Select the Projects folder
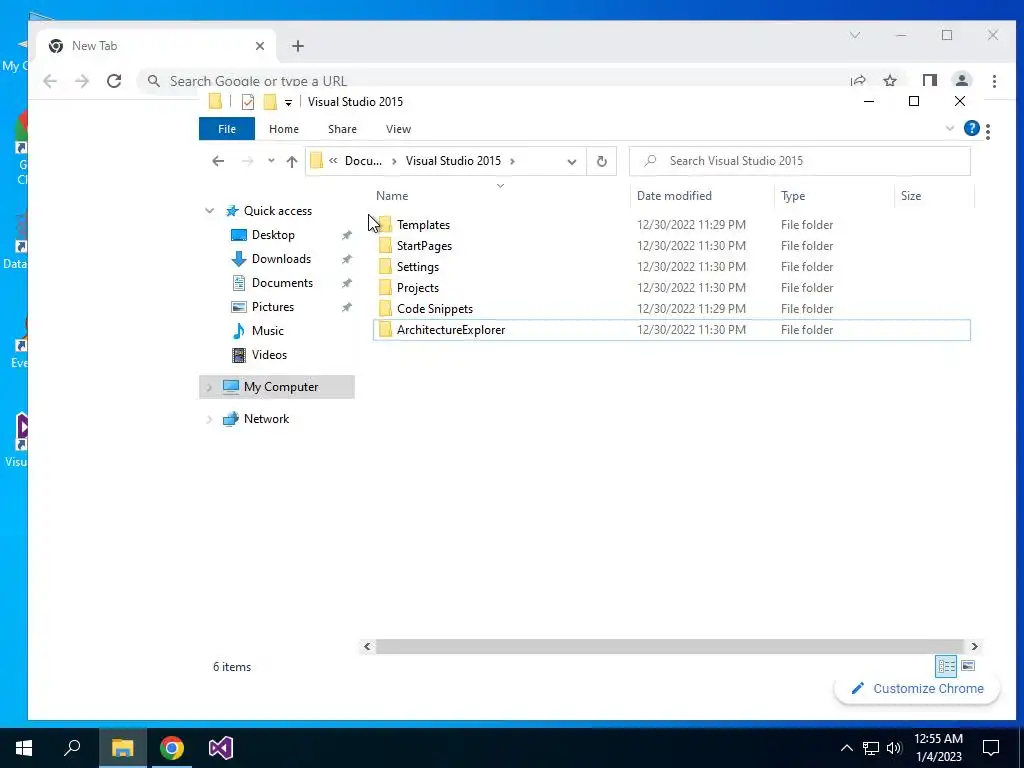1024x768 pixels. (x=672, y=287)
